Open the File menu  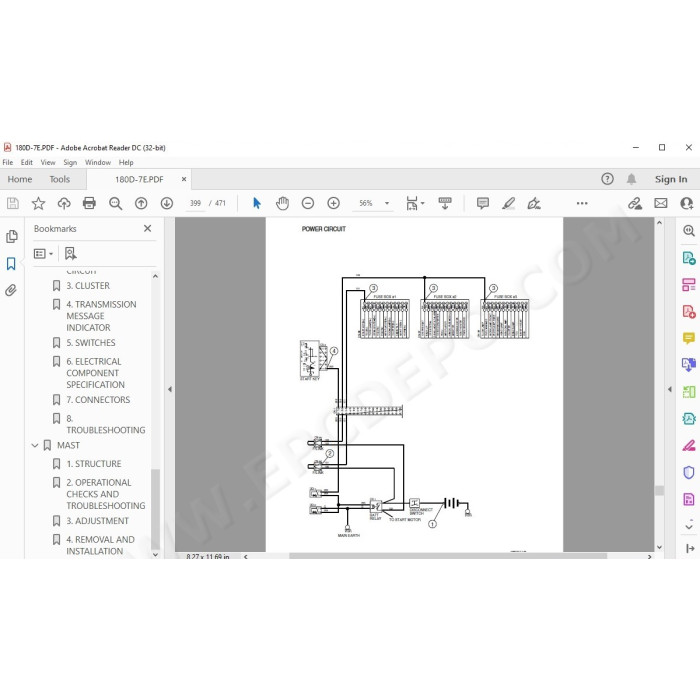tap(8, 162)
